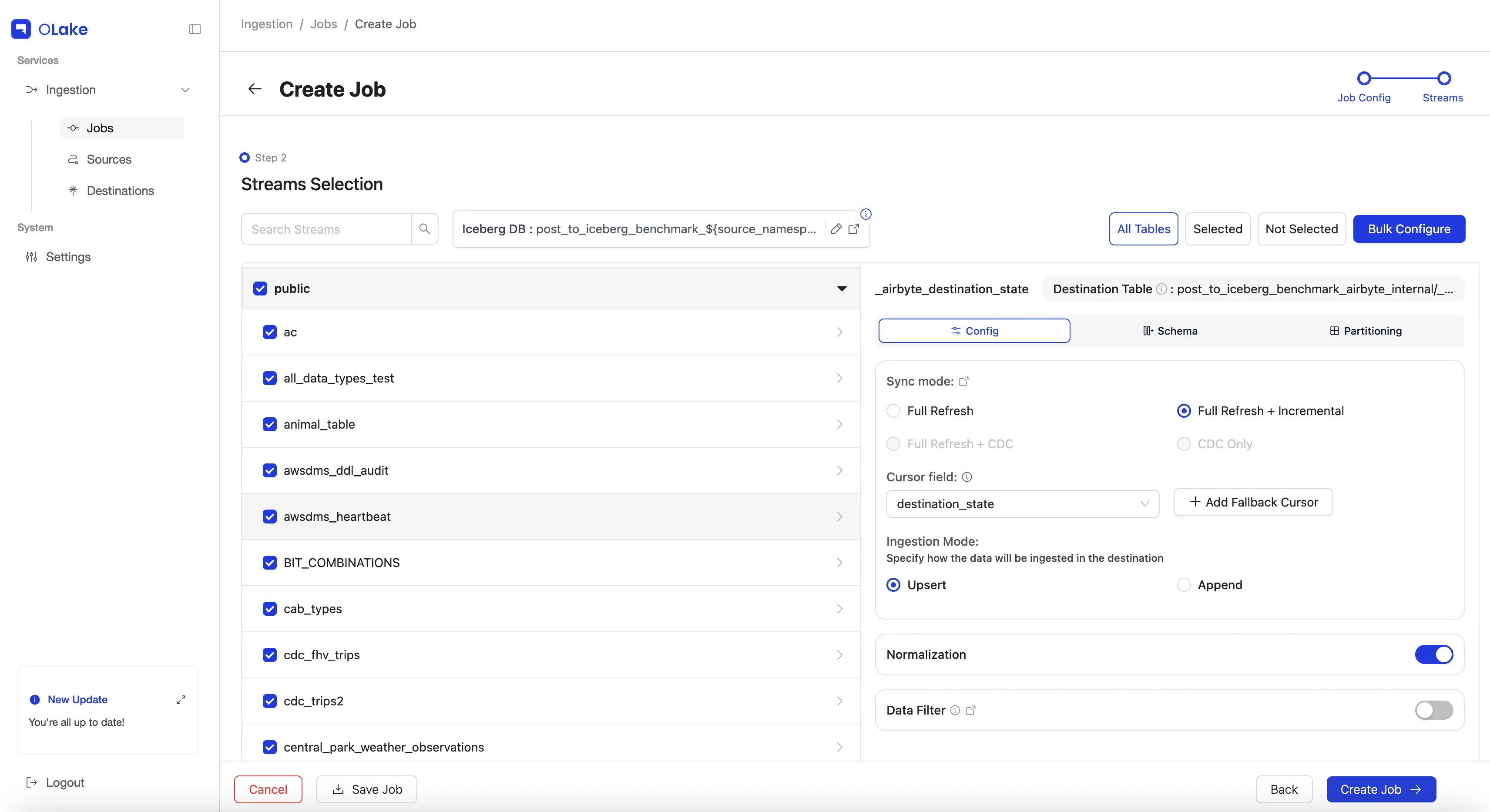
Task: Collapse the public namespace triangle
Action: pos(842,289)
